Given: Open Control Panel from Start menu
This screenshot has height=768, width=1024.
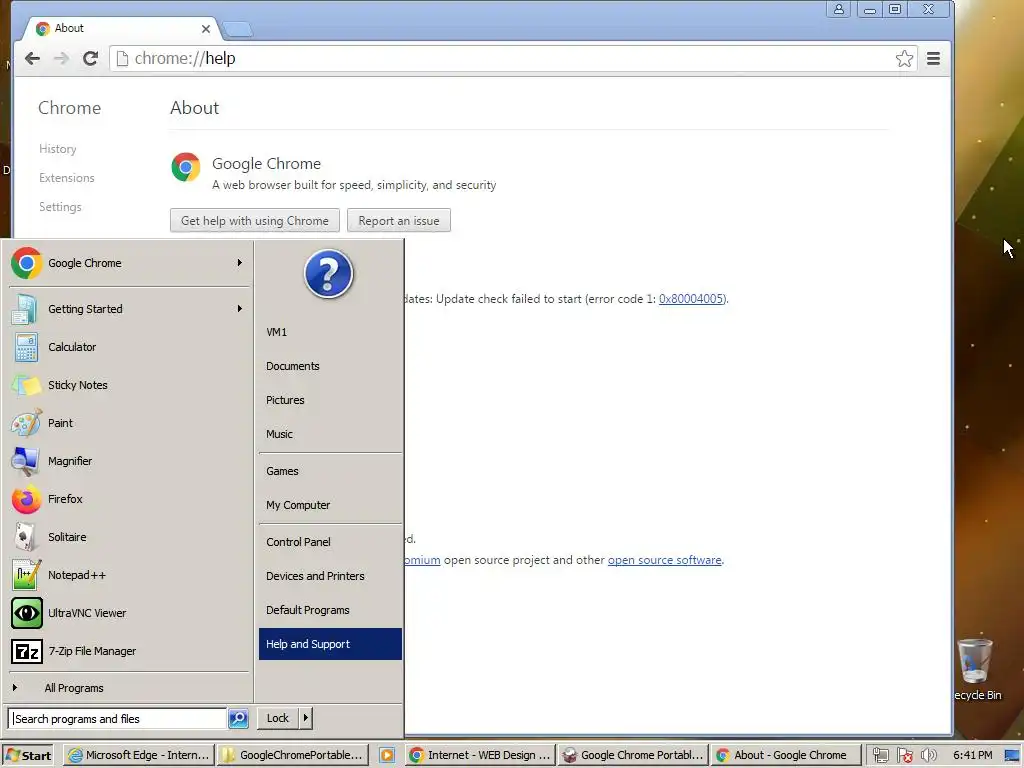Looking at the screenshot, I should (330, 542).
